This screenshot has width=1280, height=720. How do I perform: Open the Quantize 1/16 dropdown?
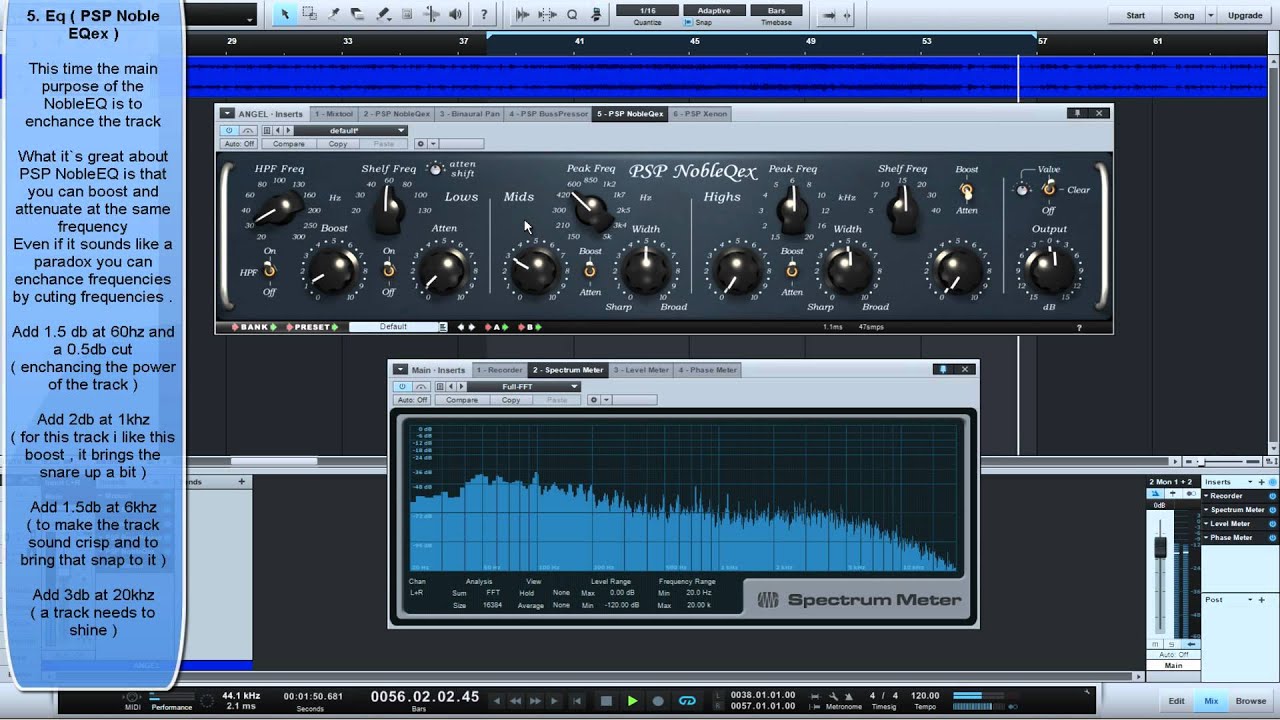(x=647, y=10)
